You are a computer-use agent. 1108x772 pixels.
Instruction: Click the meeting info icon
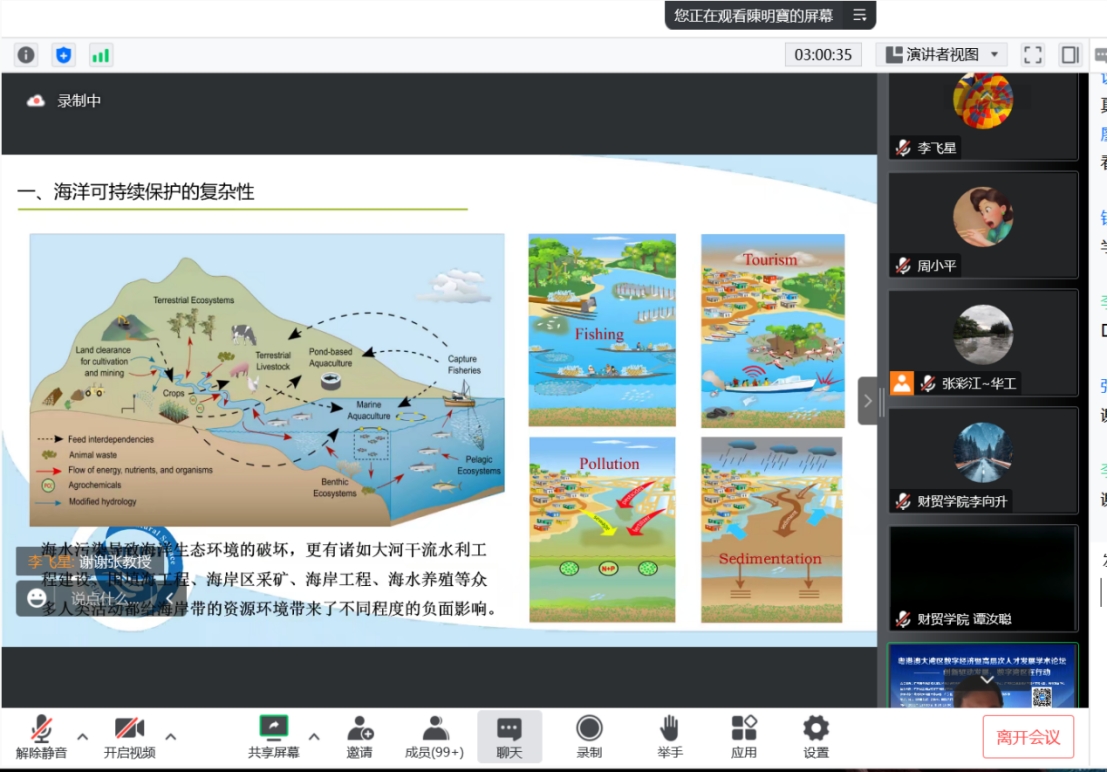tap(26, 55)
